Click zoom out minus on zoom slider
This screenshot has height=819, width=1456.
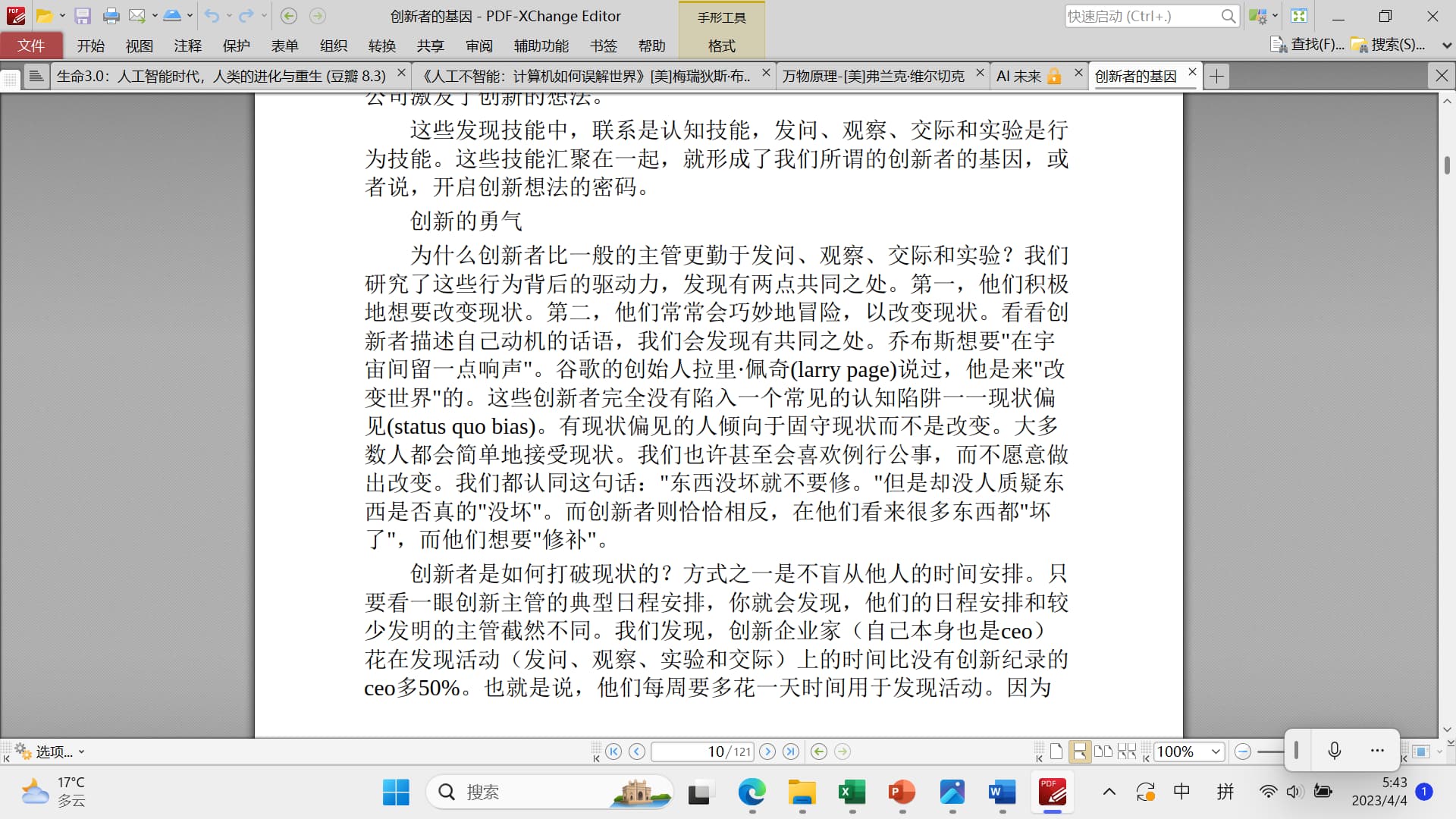1242,752
